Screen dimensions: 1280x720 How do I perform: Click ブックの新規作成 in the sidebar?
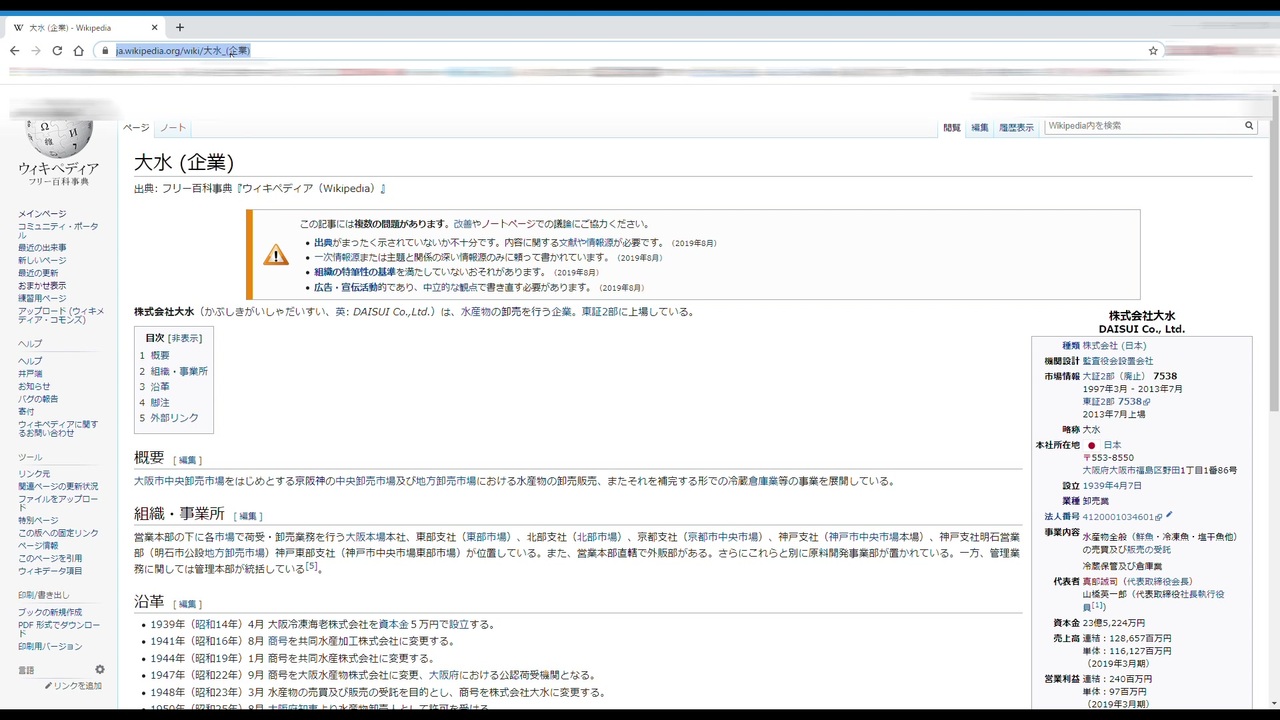tap(50, 612)
